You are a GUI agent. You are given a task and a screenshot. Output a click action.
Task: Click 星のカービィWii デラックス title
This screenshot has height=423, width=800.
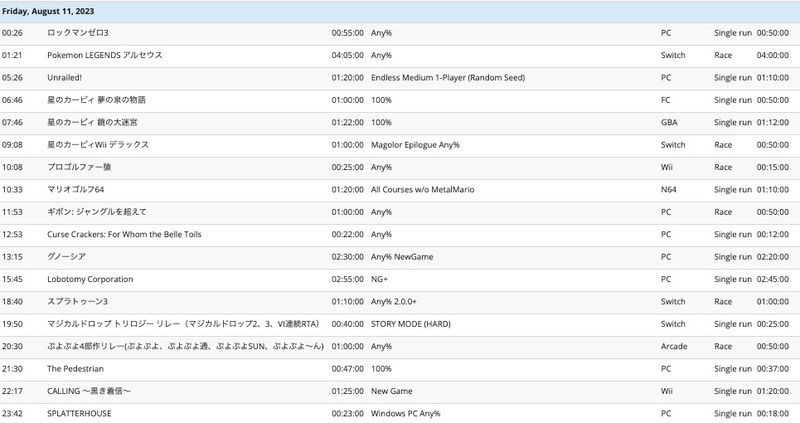tap(98, 145)
